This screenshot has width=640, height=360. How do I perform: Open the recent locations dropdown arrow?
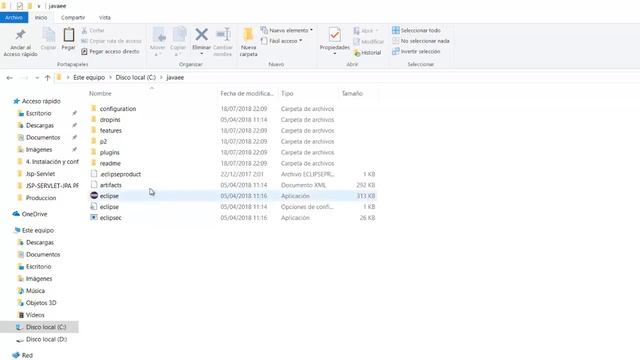(37, 78)
